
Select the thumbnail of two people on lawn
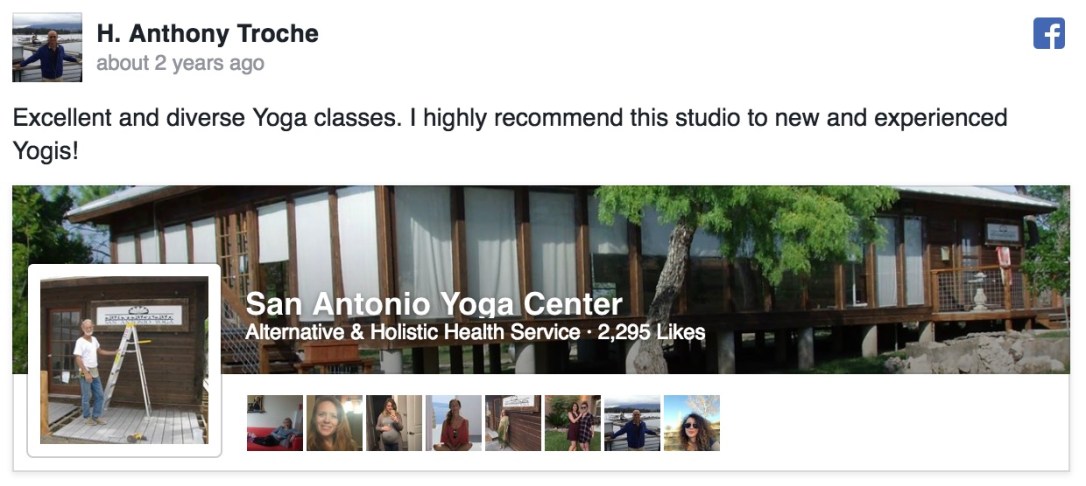pyautogui.click(x=573, y=423)
